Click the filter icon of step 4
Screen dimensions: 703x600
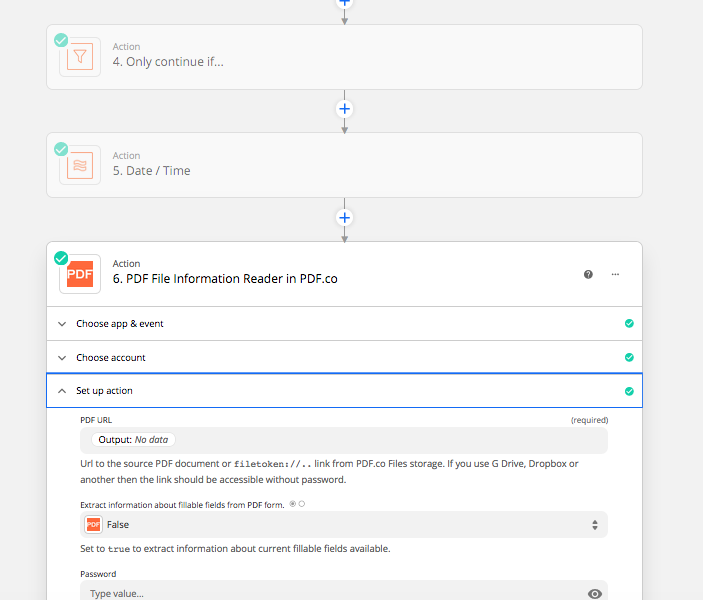(x=80, y=57)
